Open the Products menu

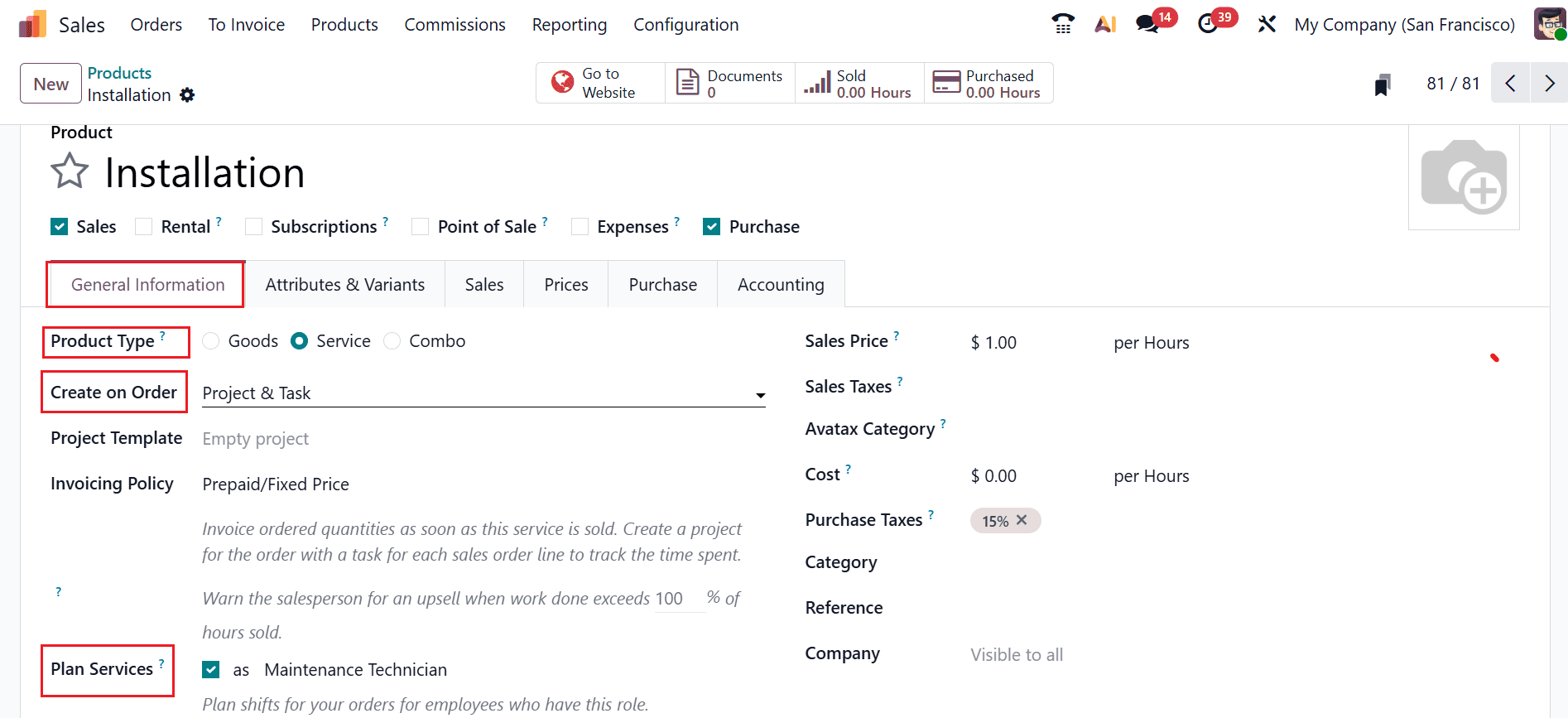tap(344, 25)
